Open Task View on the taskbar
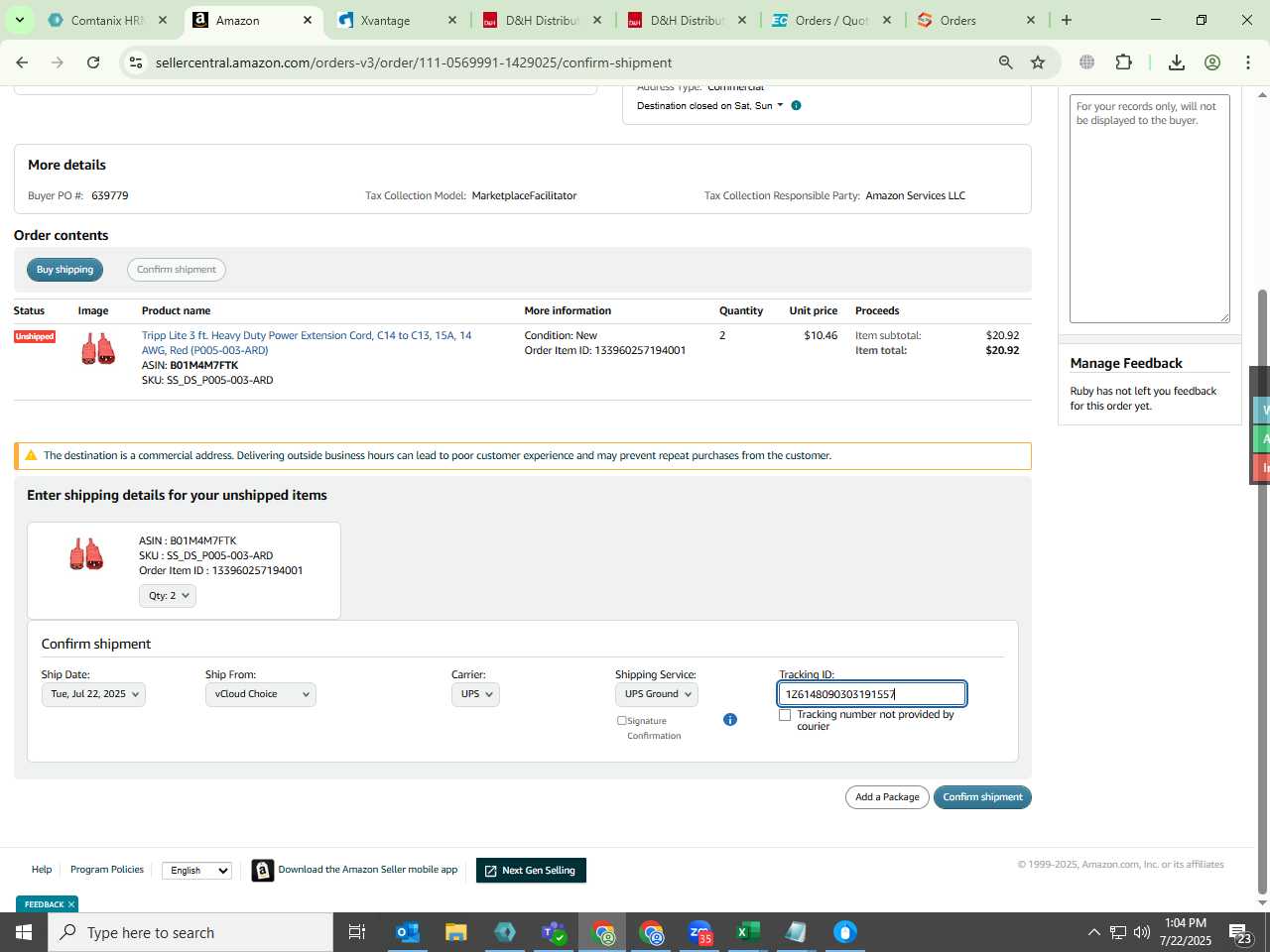 (x=357, y=932)
